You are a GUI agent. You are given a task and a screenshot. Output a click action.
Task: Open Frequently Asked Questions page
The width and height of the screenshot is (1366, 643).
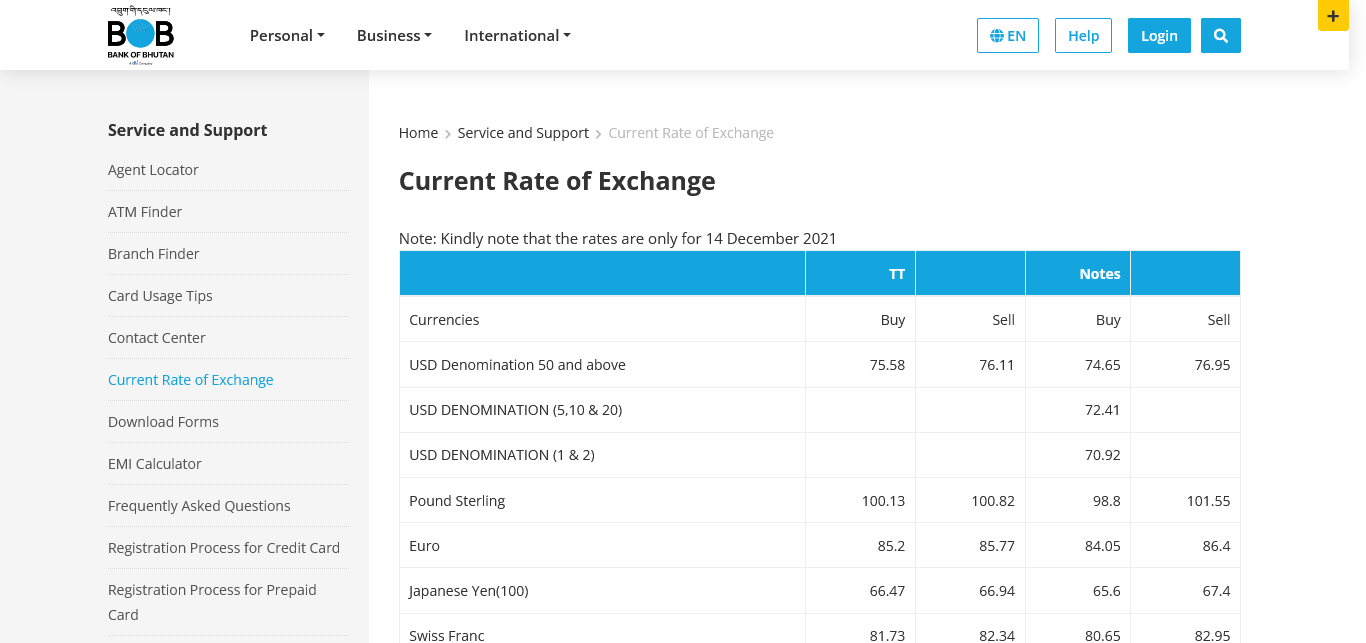(x=199, y=506)
